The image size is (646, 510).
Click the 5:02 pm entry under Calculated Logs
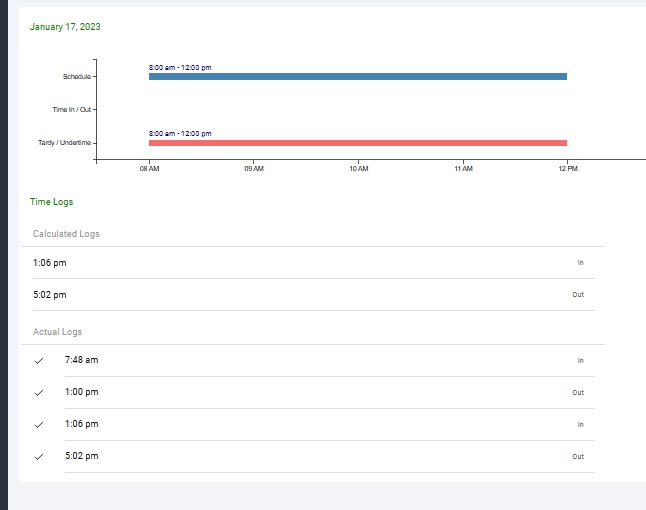click(50, 295)
